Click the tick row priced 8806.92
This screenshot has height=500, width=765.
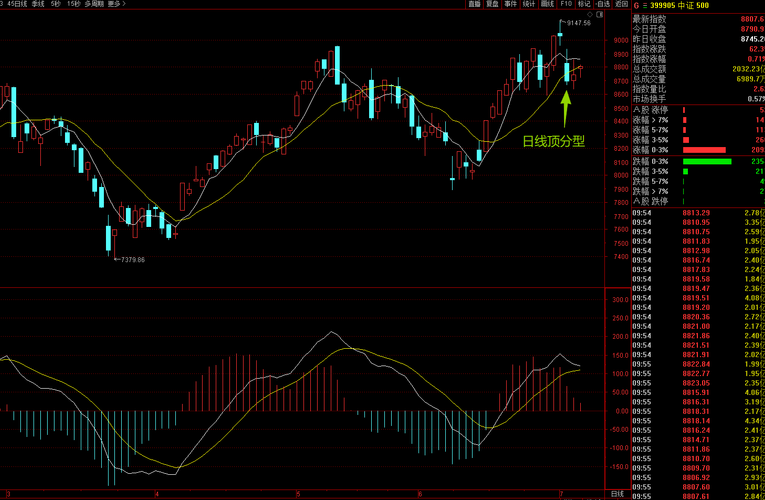click(698, 478)
